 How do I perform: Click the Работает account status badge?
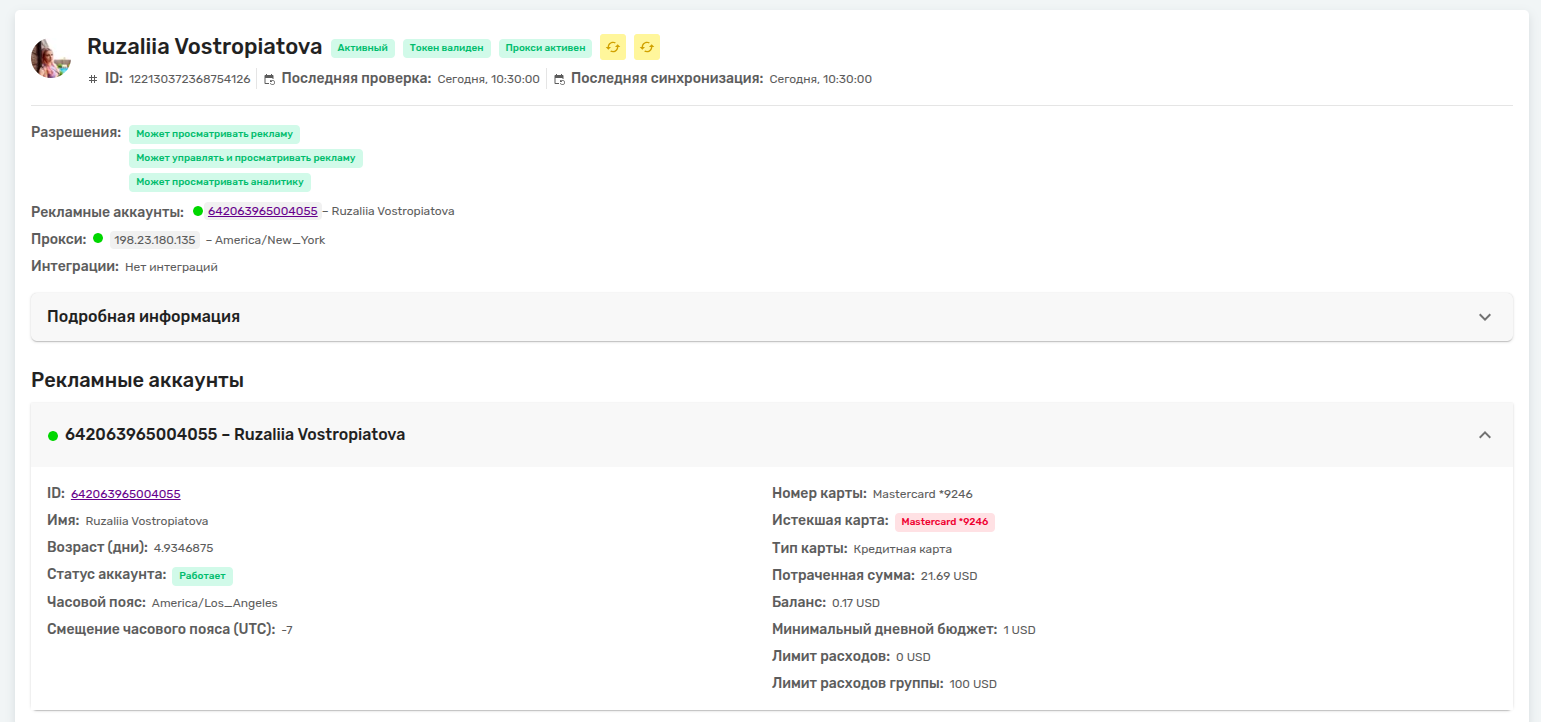(202, 576)
